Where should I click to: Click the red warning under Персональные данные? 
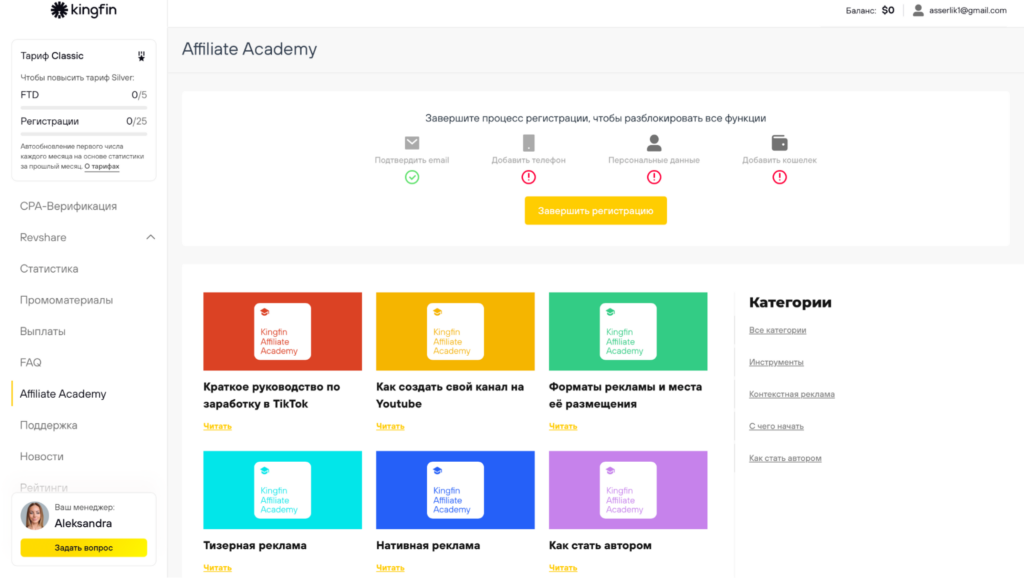pyautogui.click(x=654, y=177)
